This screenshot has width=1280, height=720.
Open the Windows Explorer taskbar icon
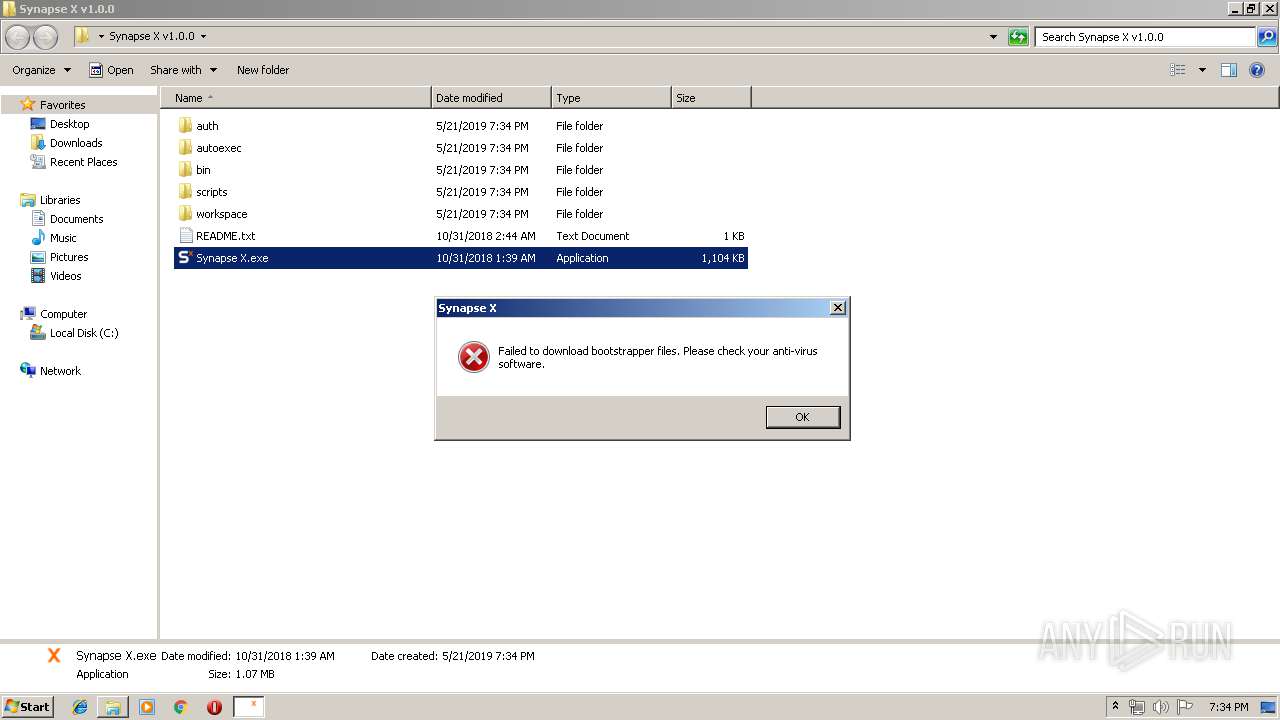(113, 707)
